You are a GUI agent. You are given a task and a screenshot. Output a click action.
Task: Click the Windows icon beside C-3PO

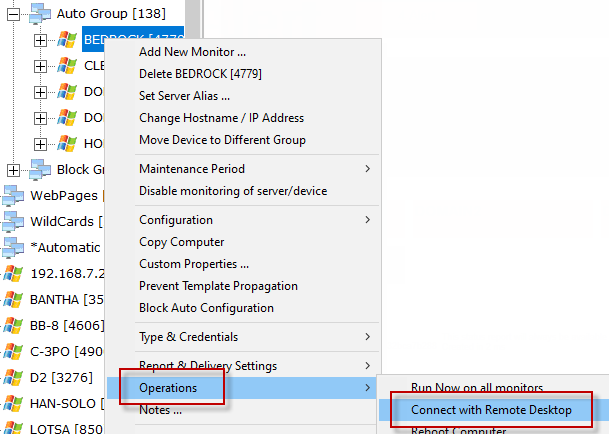pos(13,351)
